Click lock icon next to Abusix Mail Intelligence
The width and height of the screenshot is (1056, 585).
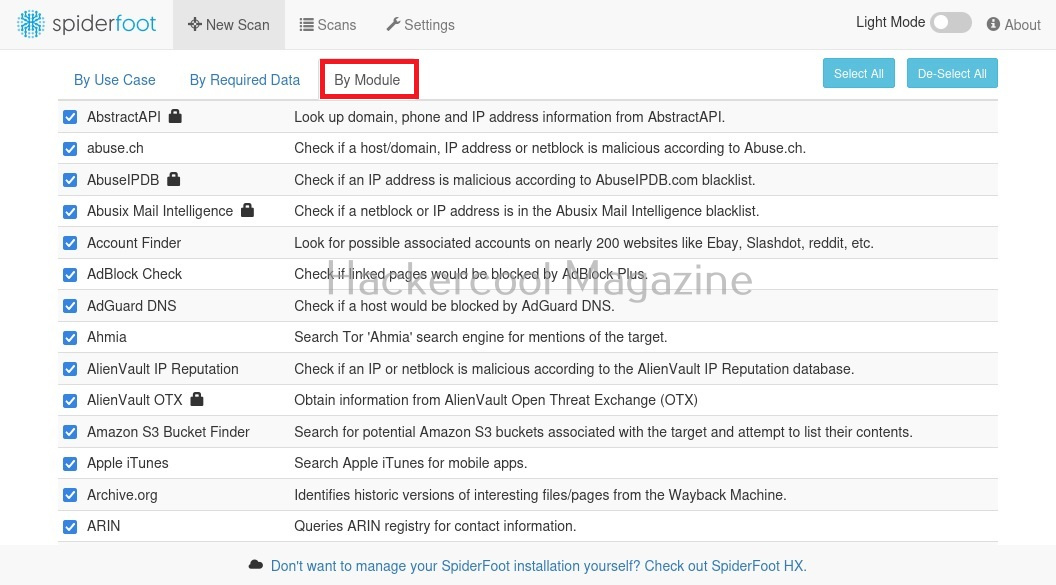pos(247,210)
